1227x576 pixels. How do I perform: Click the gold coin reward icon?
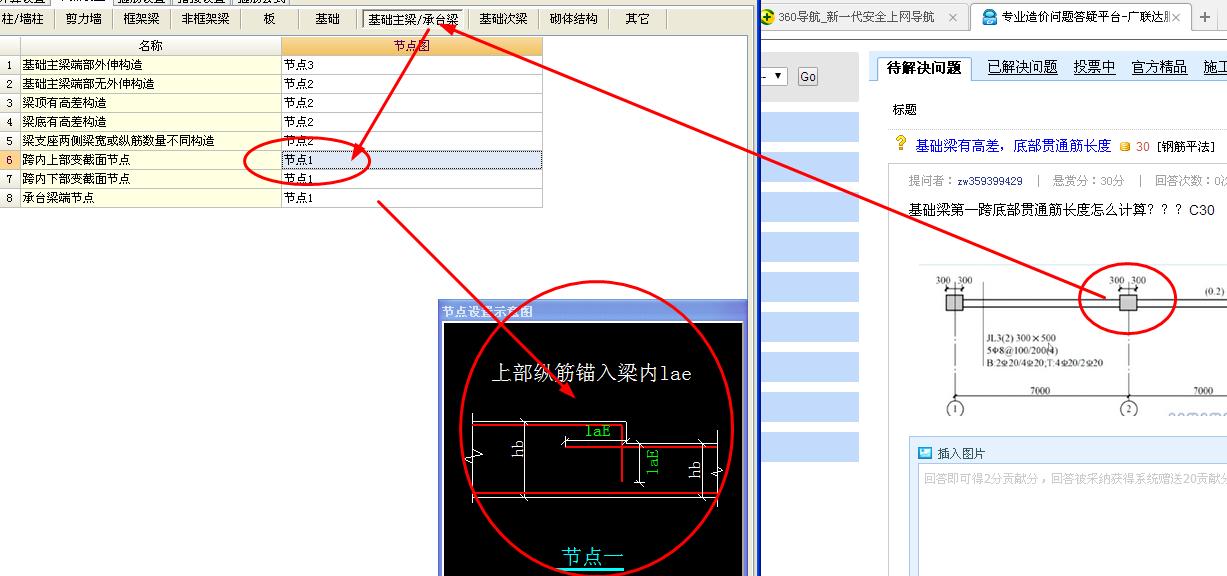1124,147
